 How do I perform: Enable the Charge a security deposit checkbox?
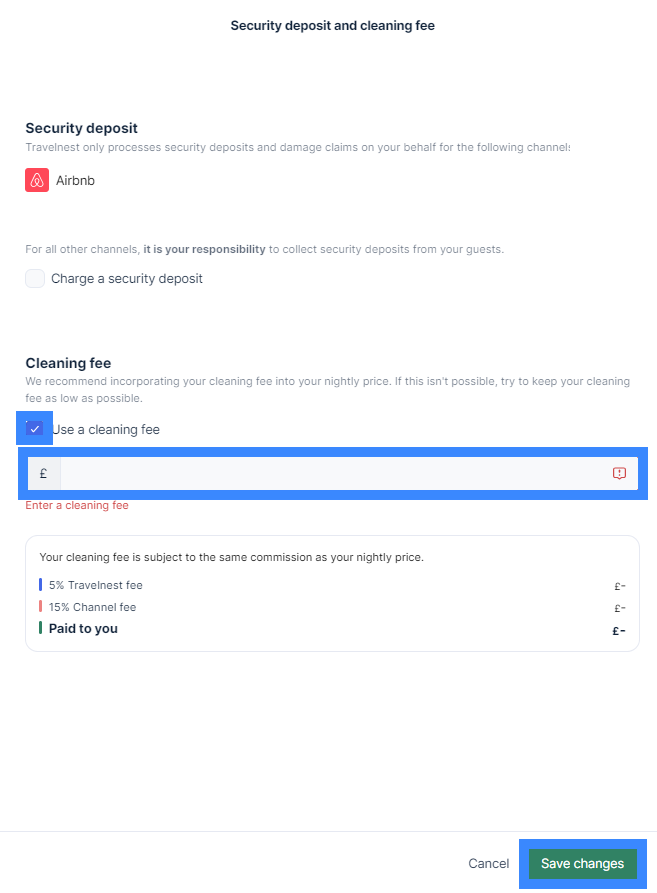tap(35, 279)
